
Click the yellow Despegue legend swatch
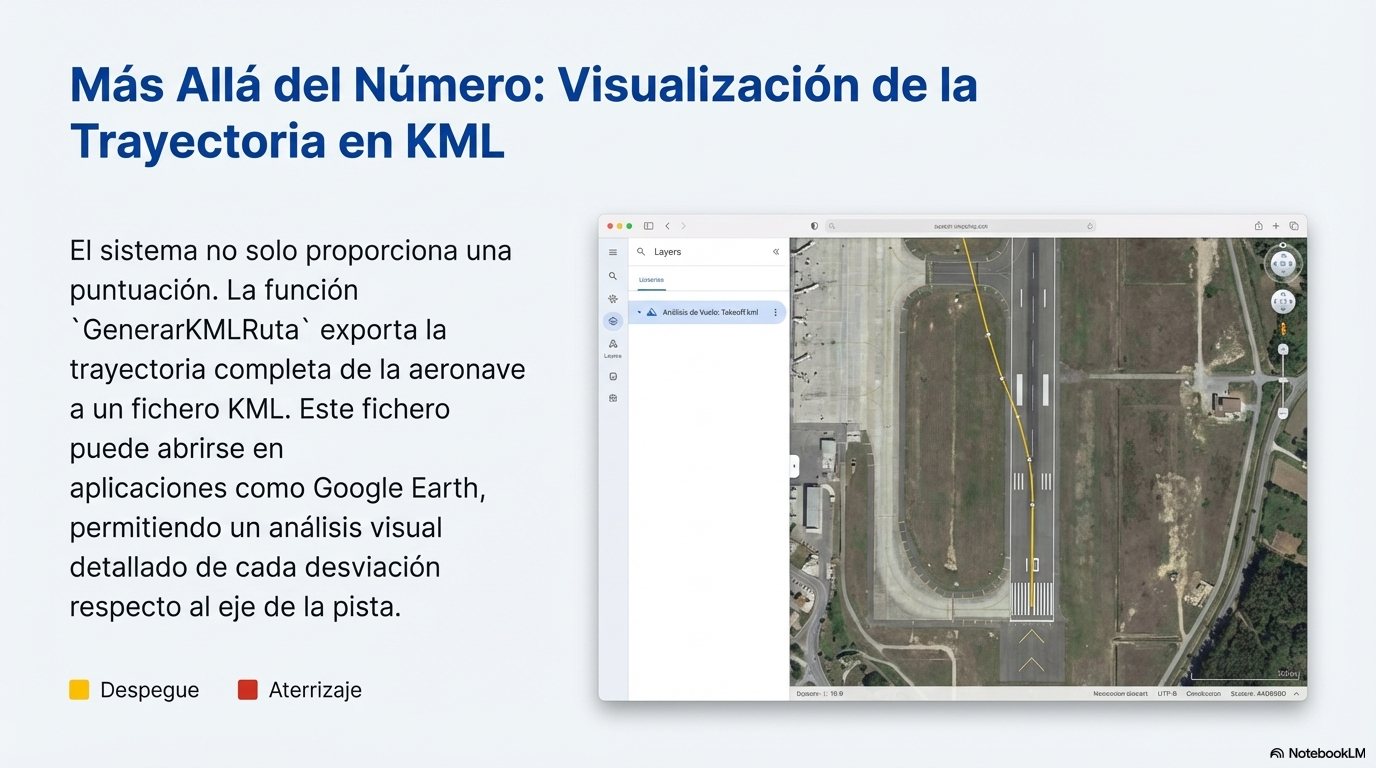[79, 690]
